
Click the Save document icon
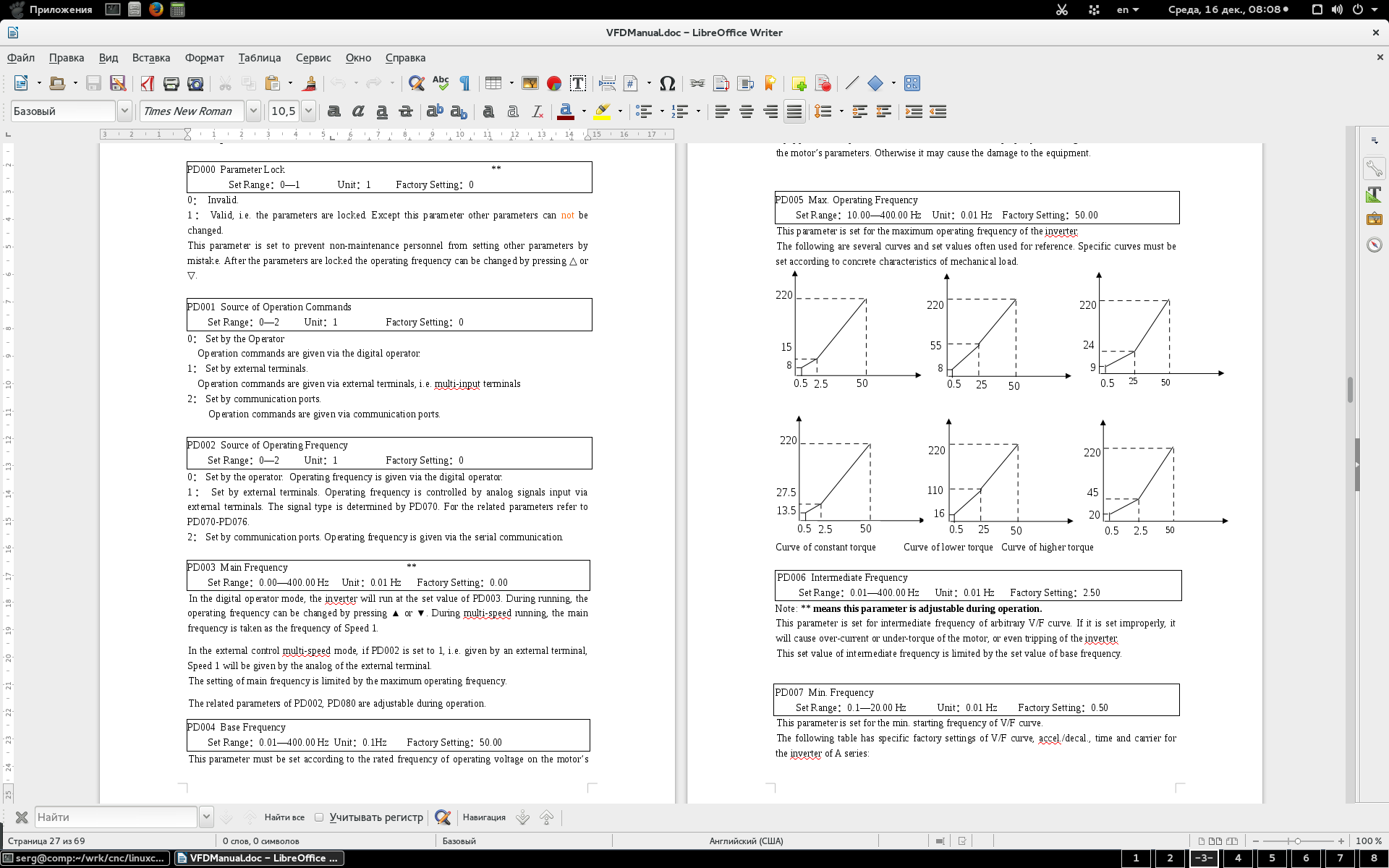93,84
